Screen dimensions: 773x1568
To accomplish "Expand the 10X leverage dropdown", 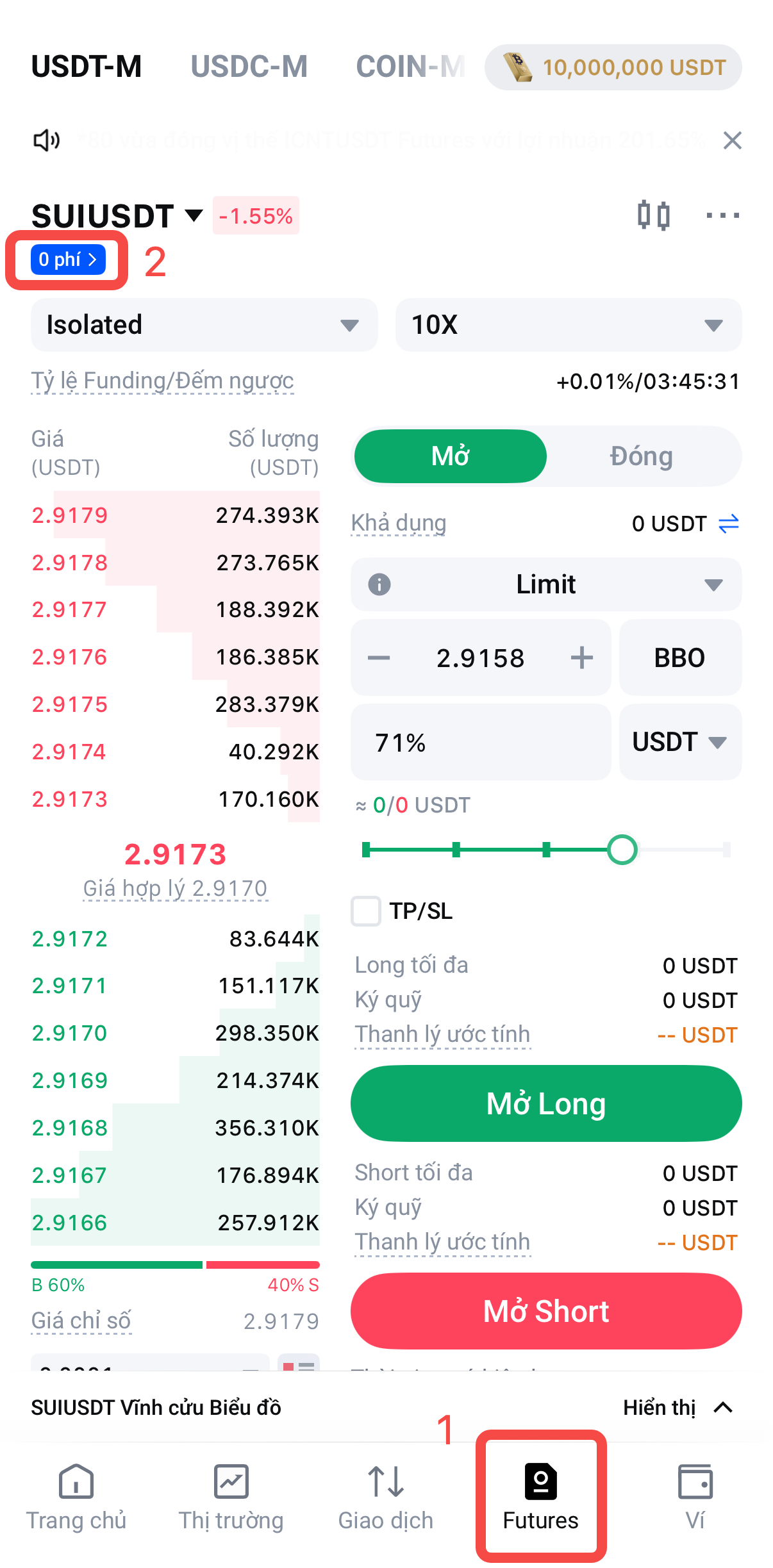I will 568,325.
